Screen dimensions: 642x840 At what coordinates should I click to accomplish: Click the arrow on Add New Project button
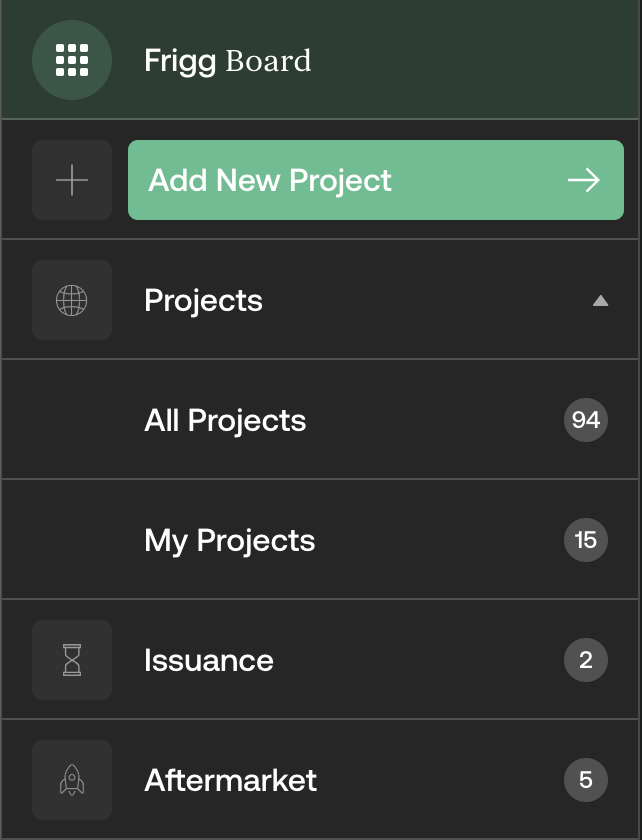pyautogui.click(x=583, y=180)
